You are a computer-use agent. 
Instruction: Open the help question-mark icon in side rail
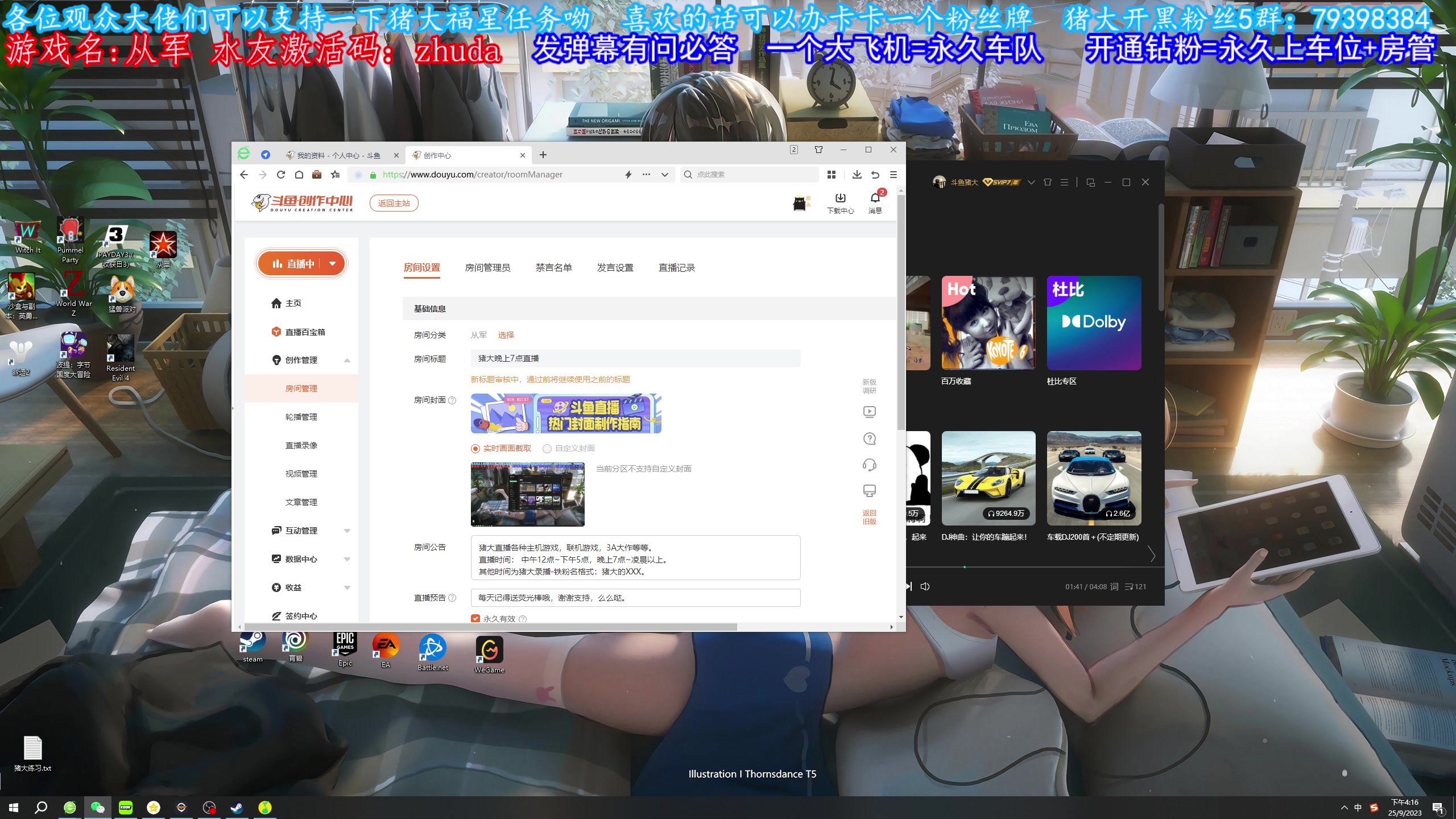(x=869, y=439)
